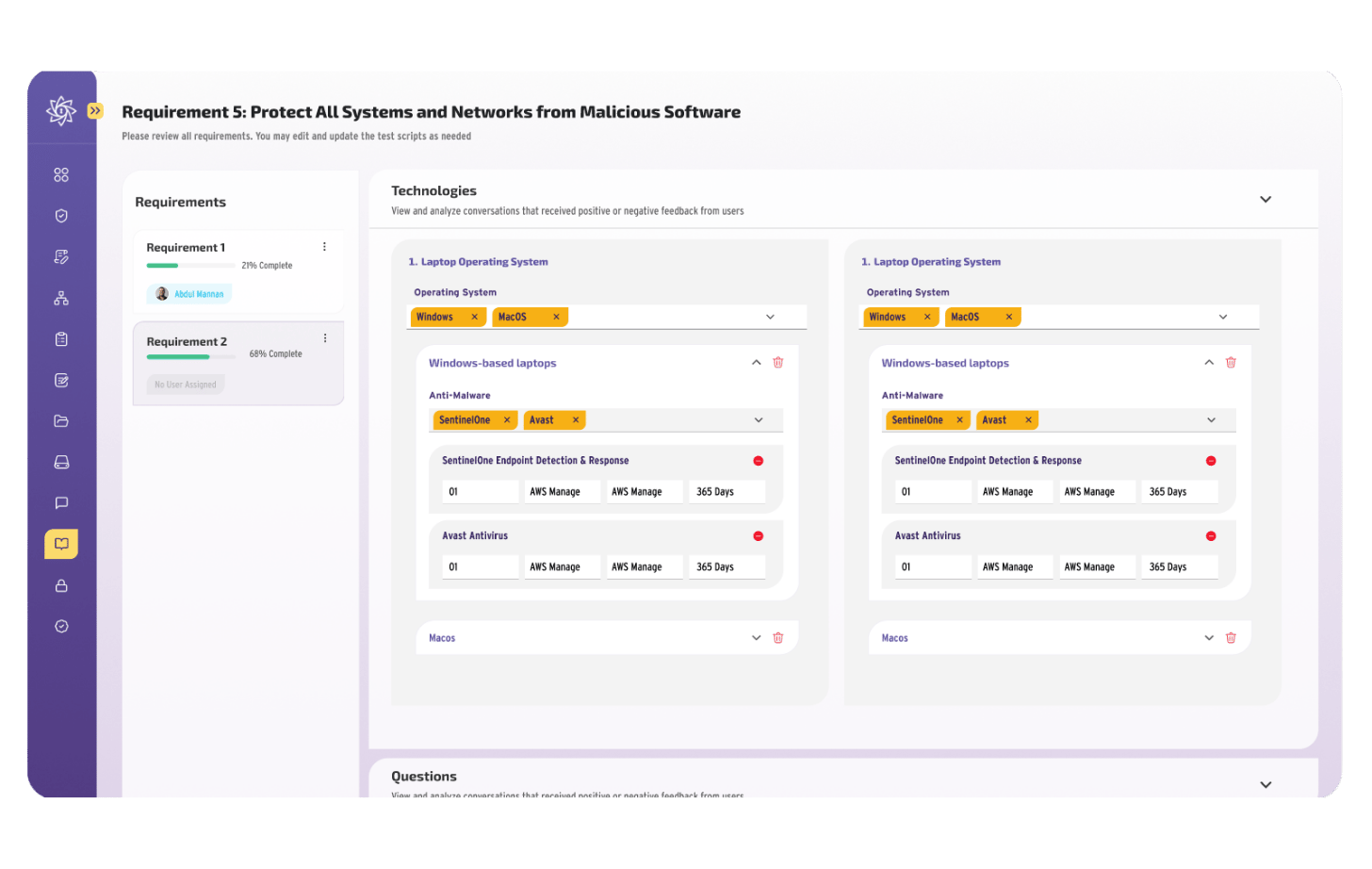Expand the Questions section chevron

[x=1266, y=785]
